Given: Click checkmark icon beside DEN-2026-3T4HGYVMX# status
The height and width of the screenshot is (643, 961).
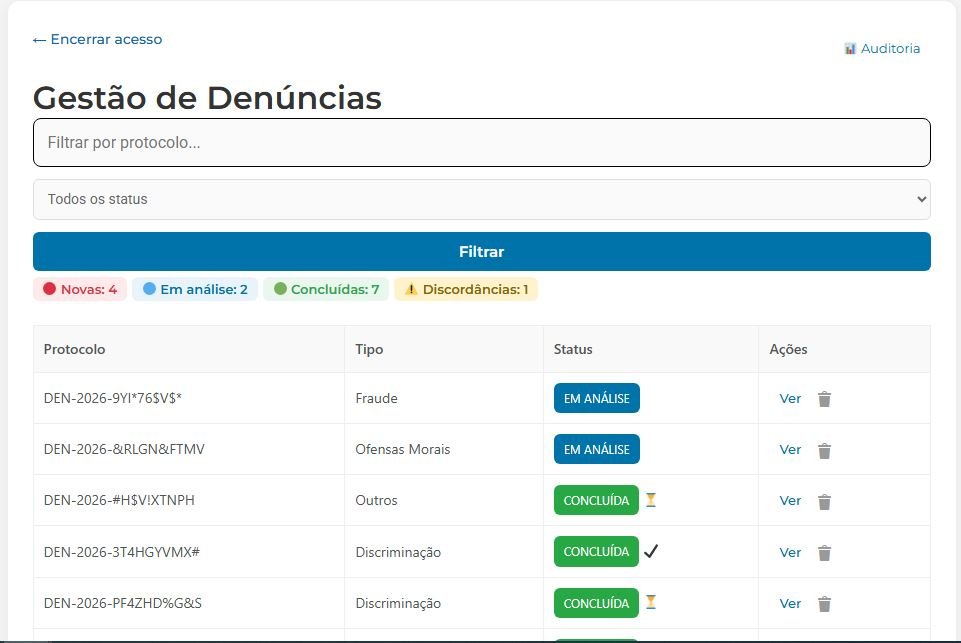Looking at the screenshot, I should pyautogui.click(x=651, y=551).
